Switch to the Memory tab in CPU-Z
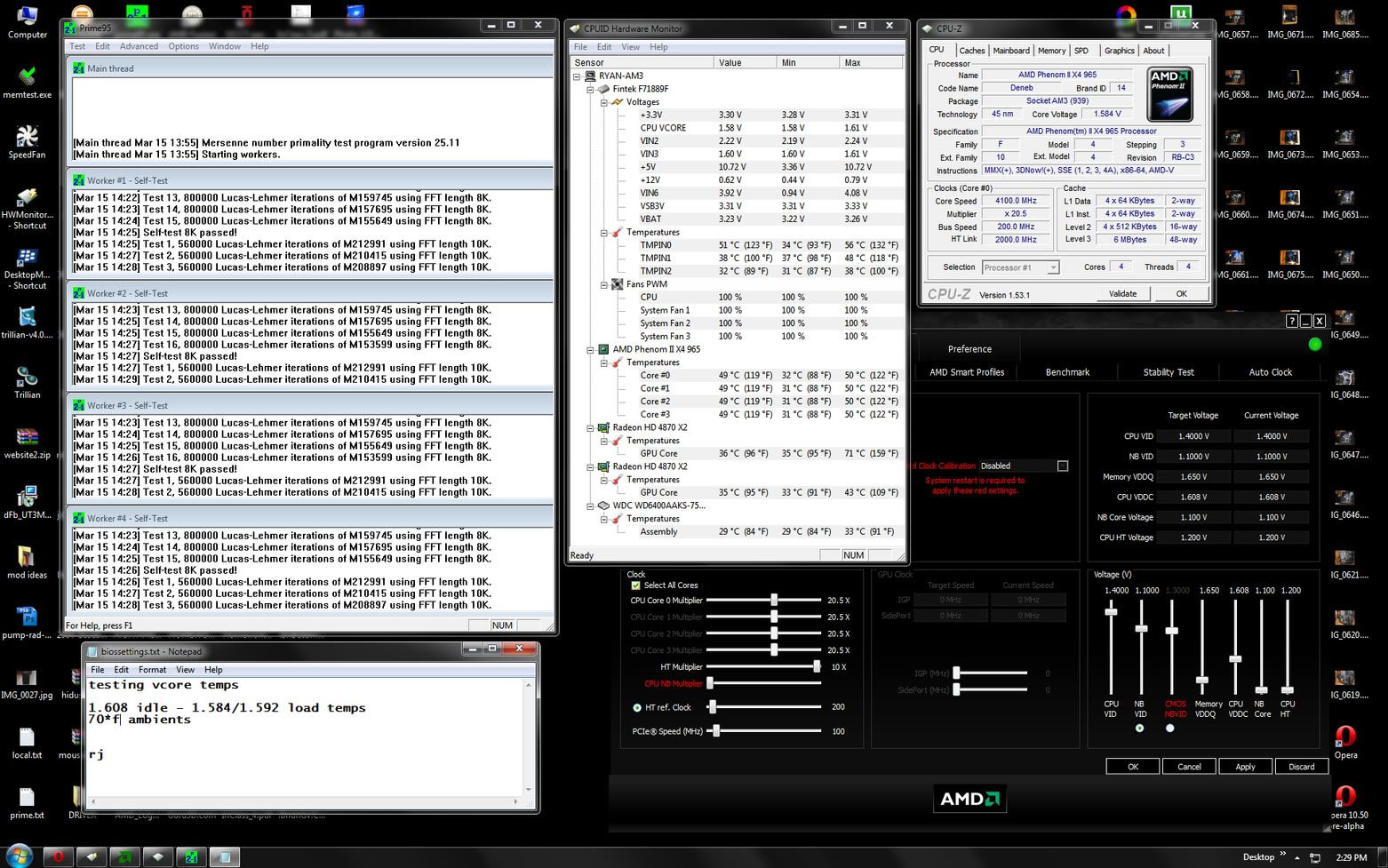The image size is (1388, 868). [x=1051, y=51]
